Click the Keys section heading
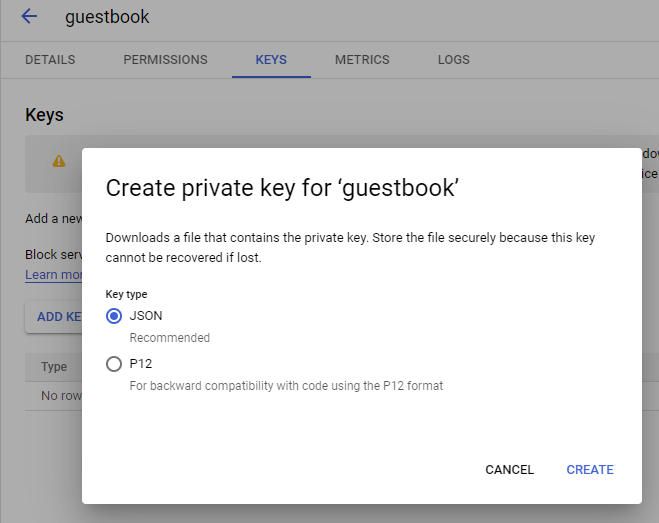659x523 pixels. (x=44, y=115)
